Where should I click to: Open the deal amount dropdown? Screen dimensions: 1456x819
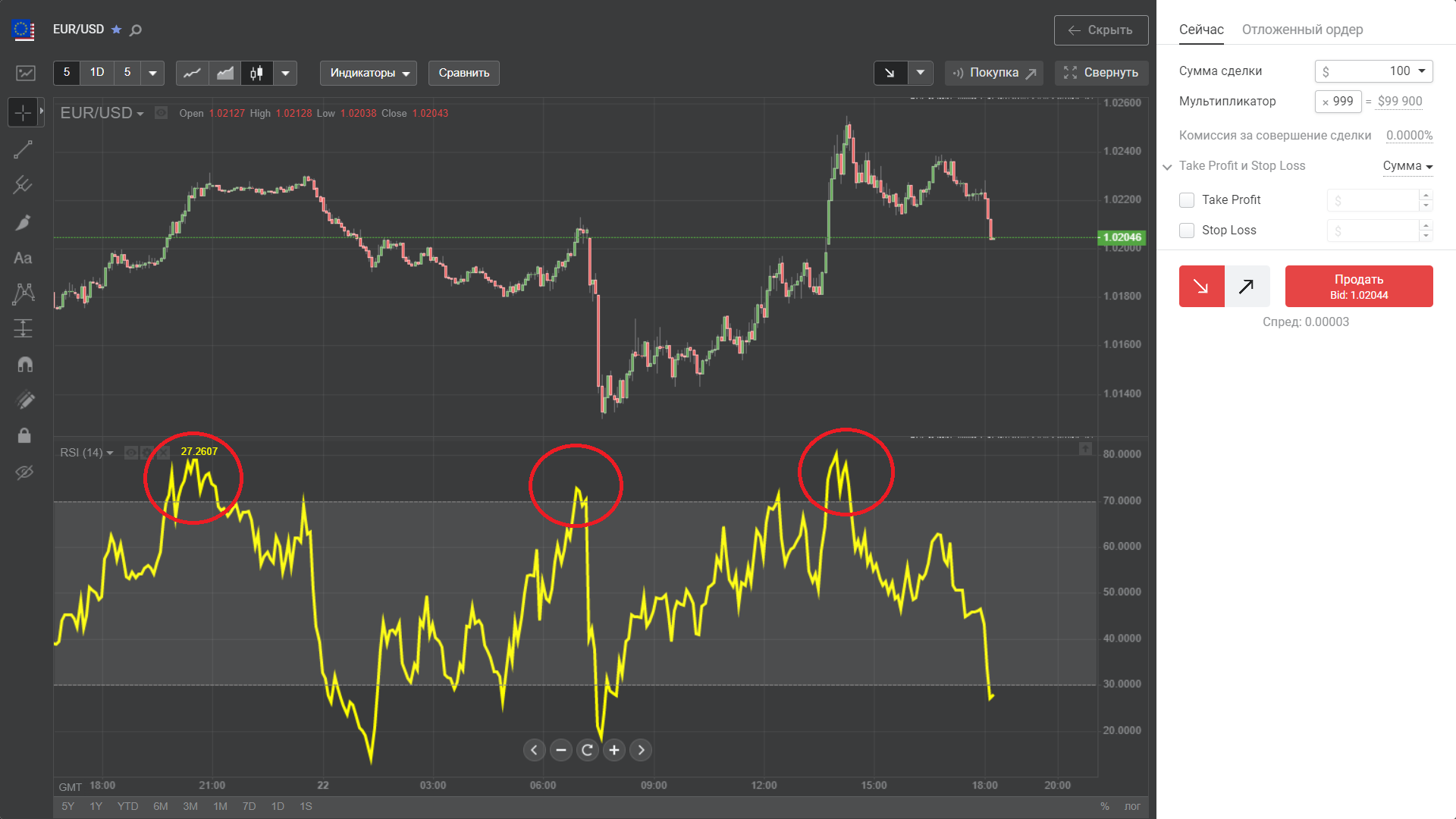pyautogui.click(x=1422, y=71)
